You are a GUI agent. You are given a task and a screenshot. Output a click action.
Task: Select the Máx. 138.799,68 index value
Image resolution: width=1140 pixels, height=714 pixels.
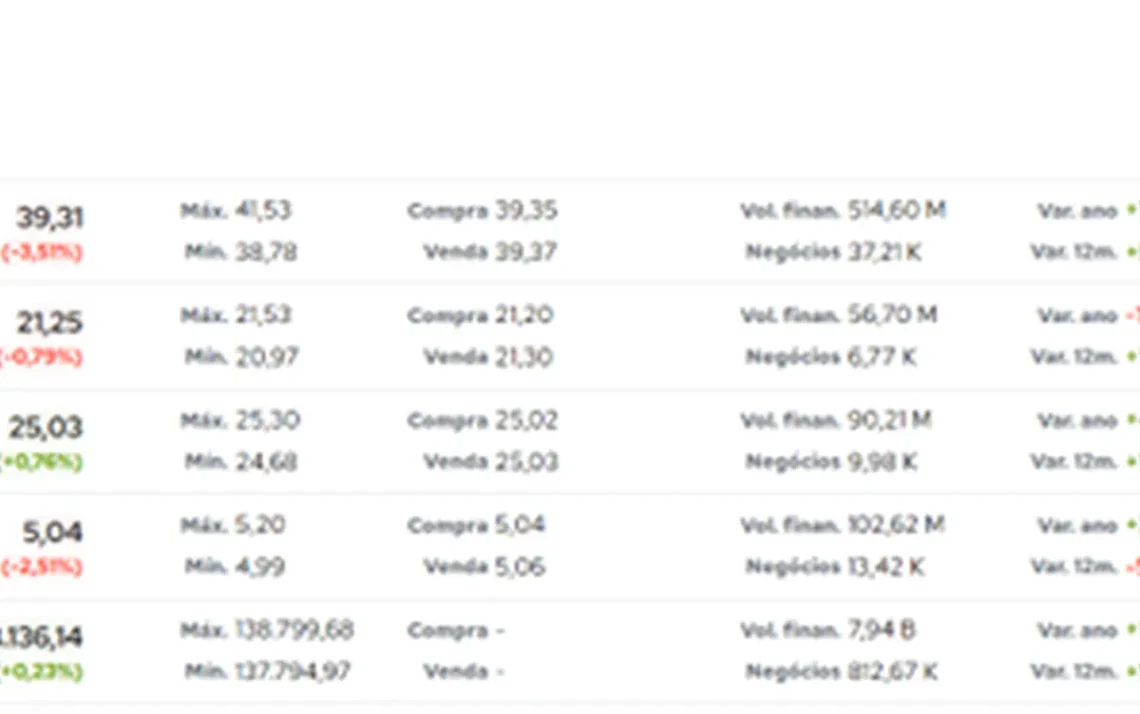(x=267, y=630)
